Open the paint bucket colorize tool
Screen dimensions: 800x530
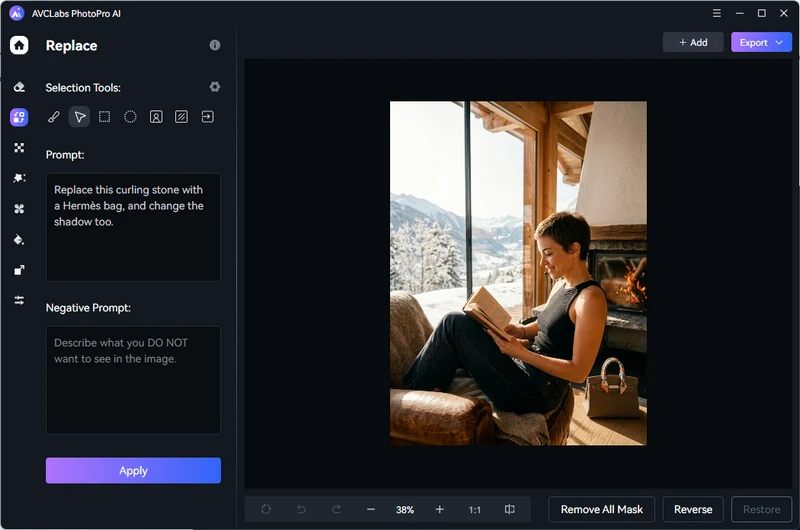19,239
